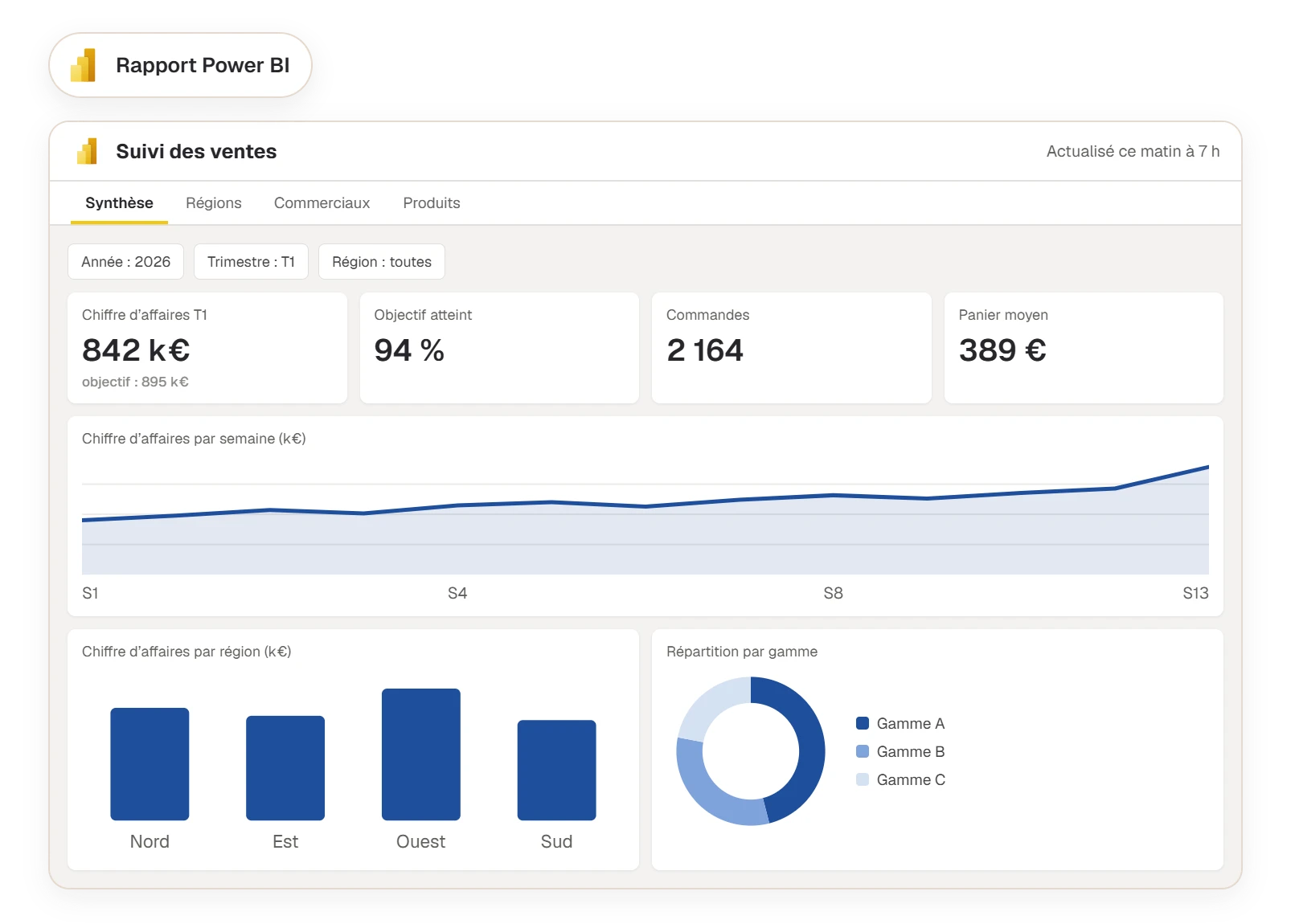Select the Panier moyen 389 € card
The image size is (1291, 924).
tap(1084, 348)
